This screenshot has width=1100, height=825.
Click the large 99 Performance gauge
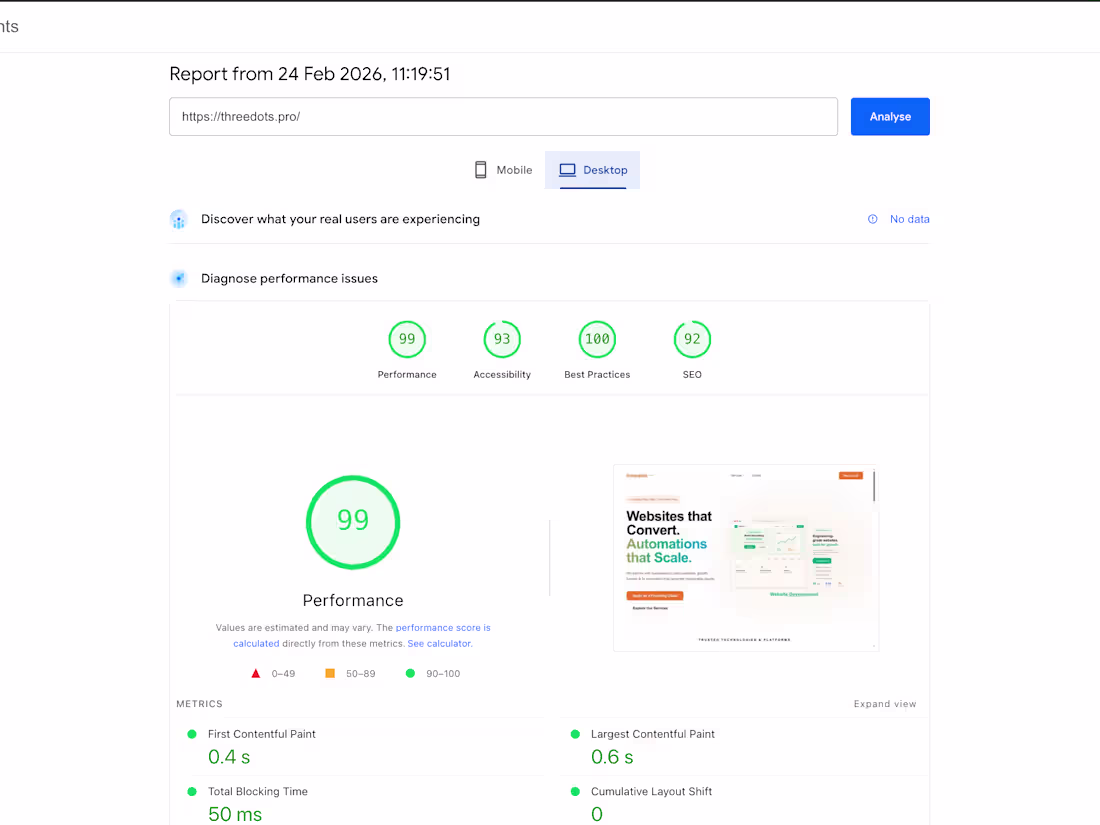click(353, 523)
